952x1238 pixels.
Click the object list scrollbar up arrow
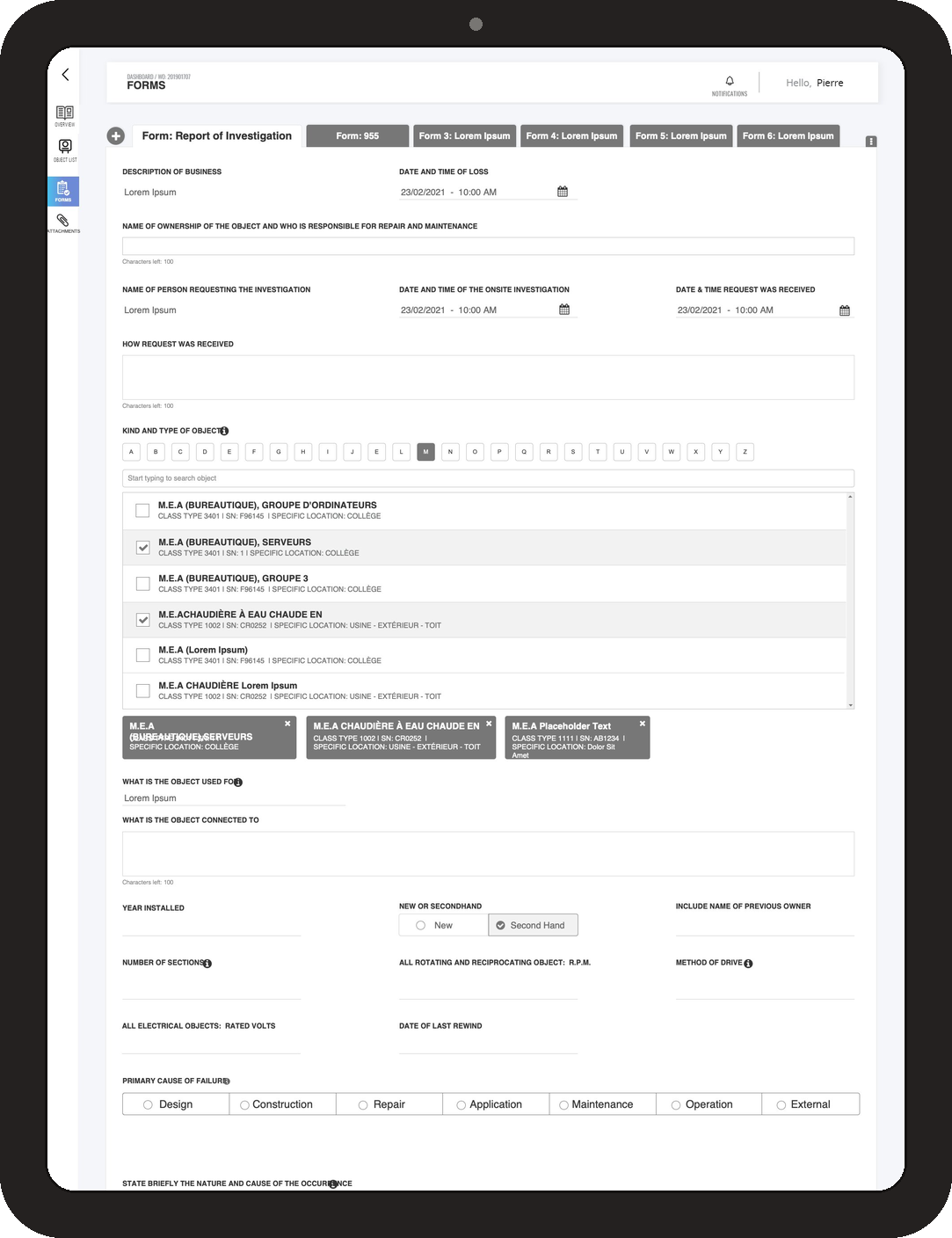(x=850, y=498)
